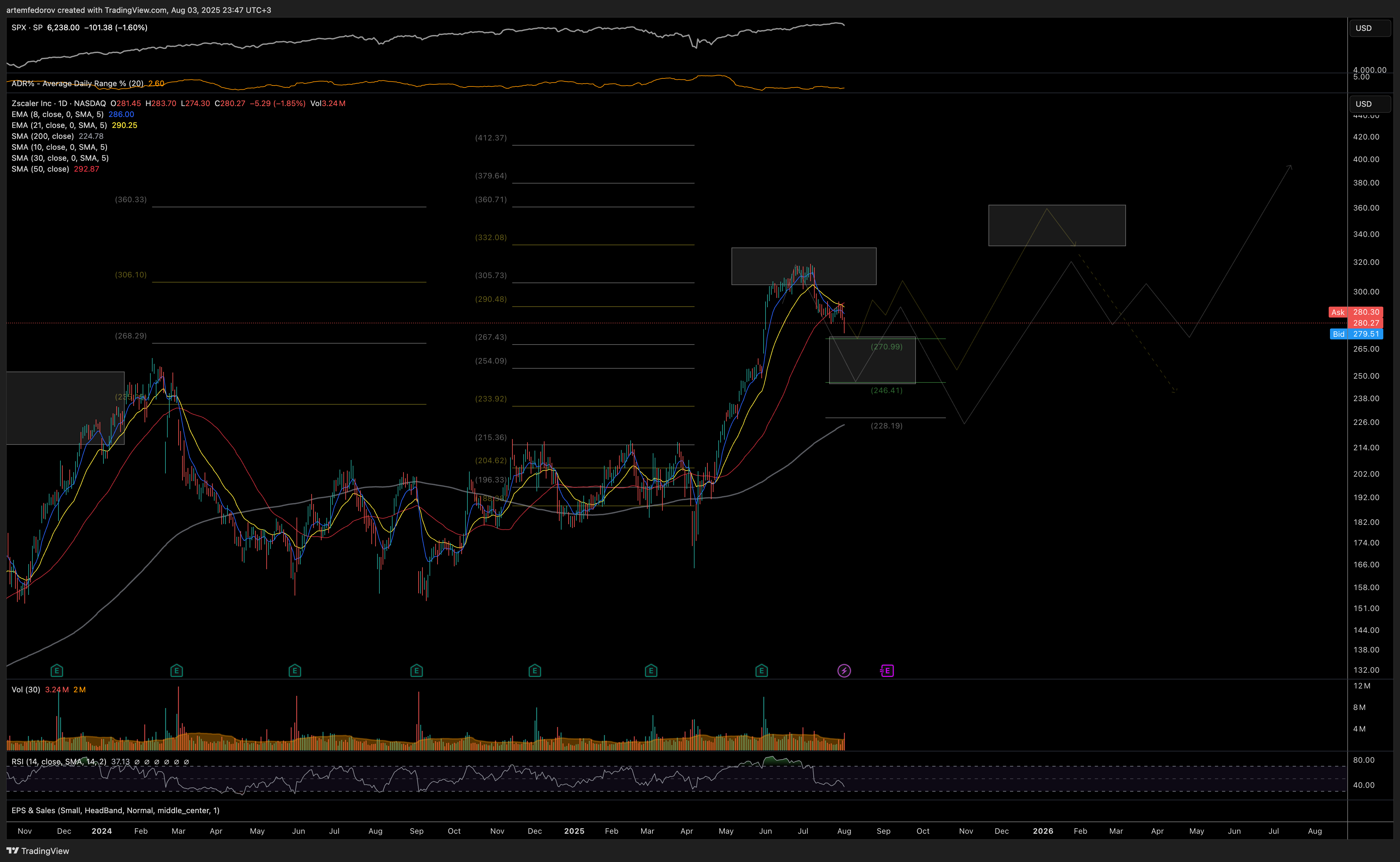This screenshot has width=1400, height=862.
Task: Click the (412.37) level label
Action: coord(491,138)
